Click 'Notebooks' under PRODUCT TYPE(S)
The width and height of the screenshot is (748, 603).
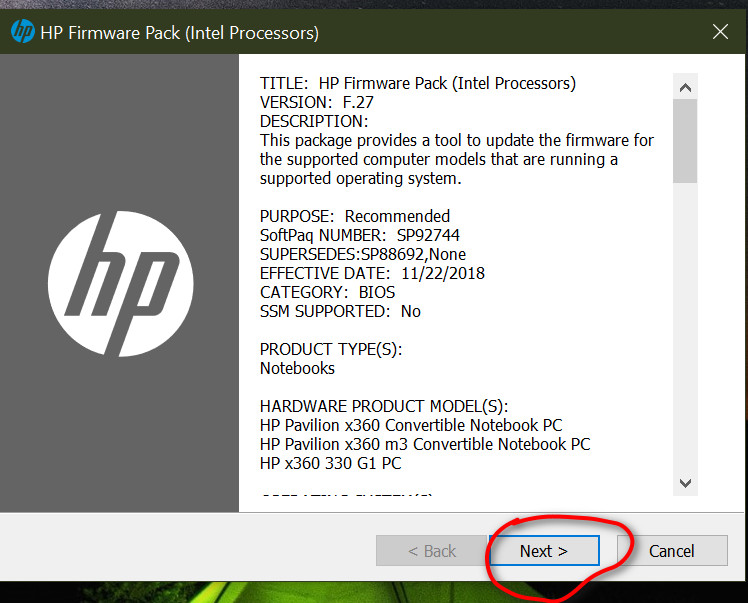297,368
